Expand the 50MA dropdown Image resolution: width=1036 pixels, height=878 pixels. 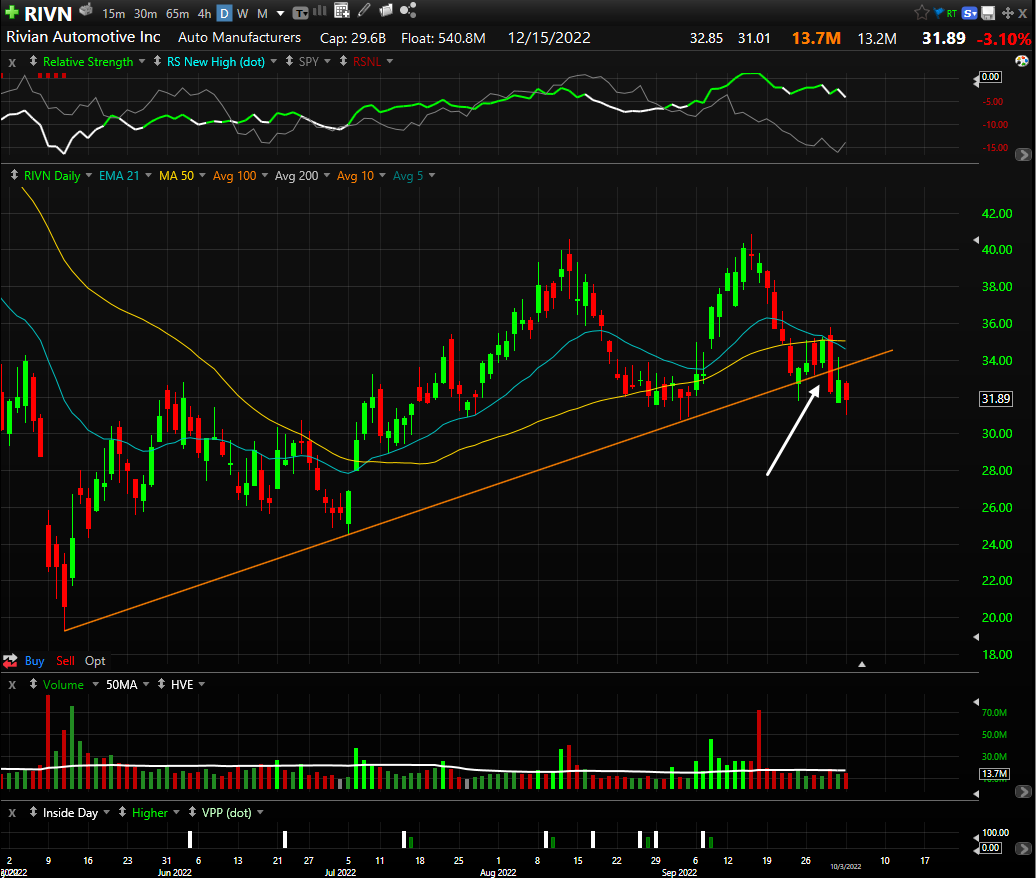146,684
